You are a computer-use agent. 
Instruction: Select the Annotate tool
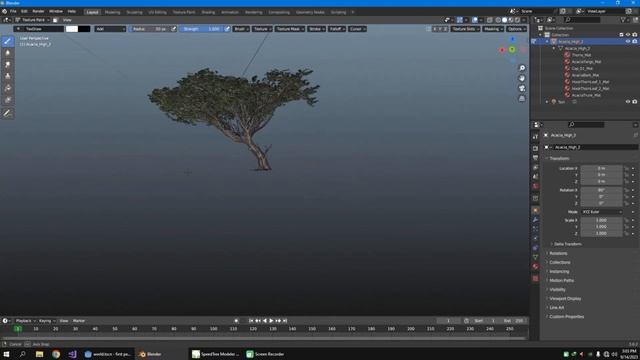(7, 113)
